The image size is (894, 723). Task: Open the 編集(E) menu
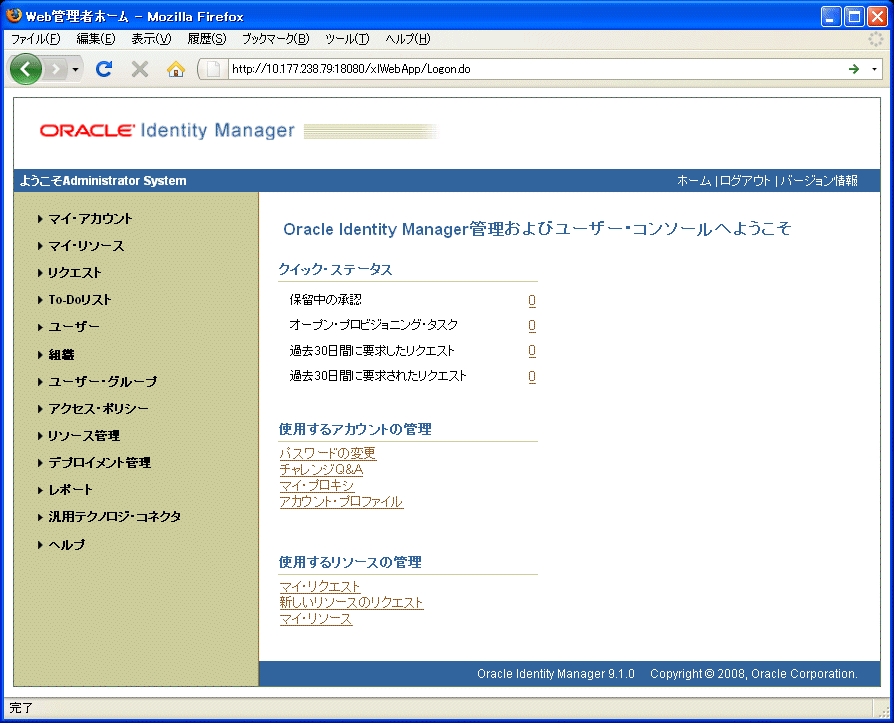(x=96, y=39)
